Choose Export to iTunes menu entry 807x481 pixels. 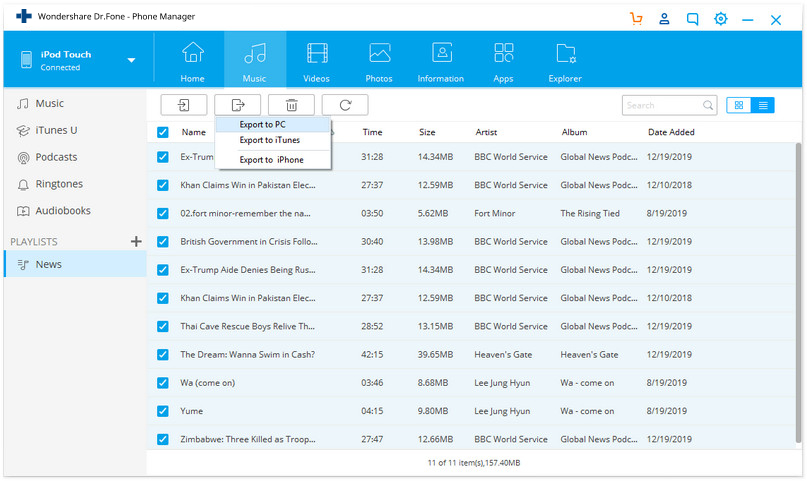(272, 140)
